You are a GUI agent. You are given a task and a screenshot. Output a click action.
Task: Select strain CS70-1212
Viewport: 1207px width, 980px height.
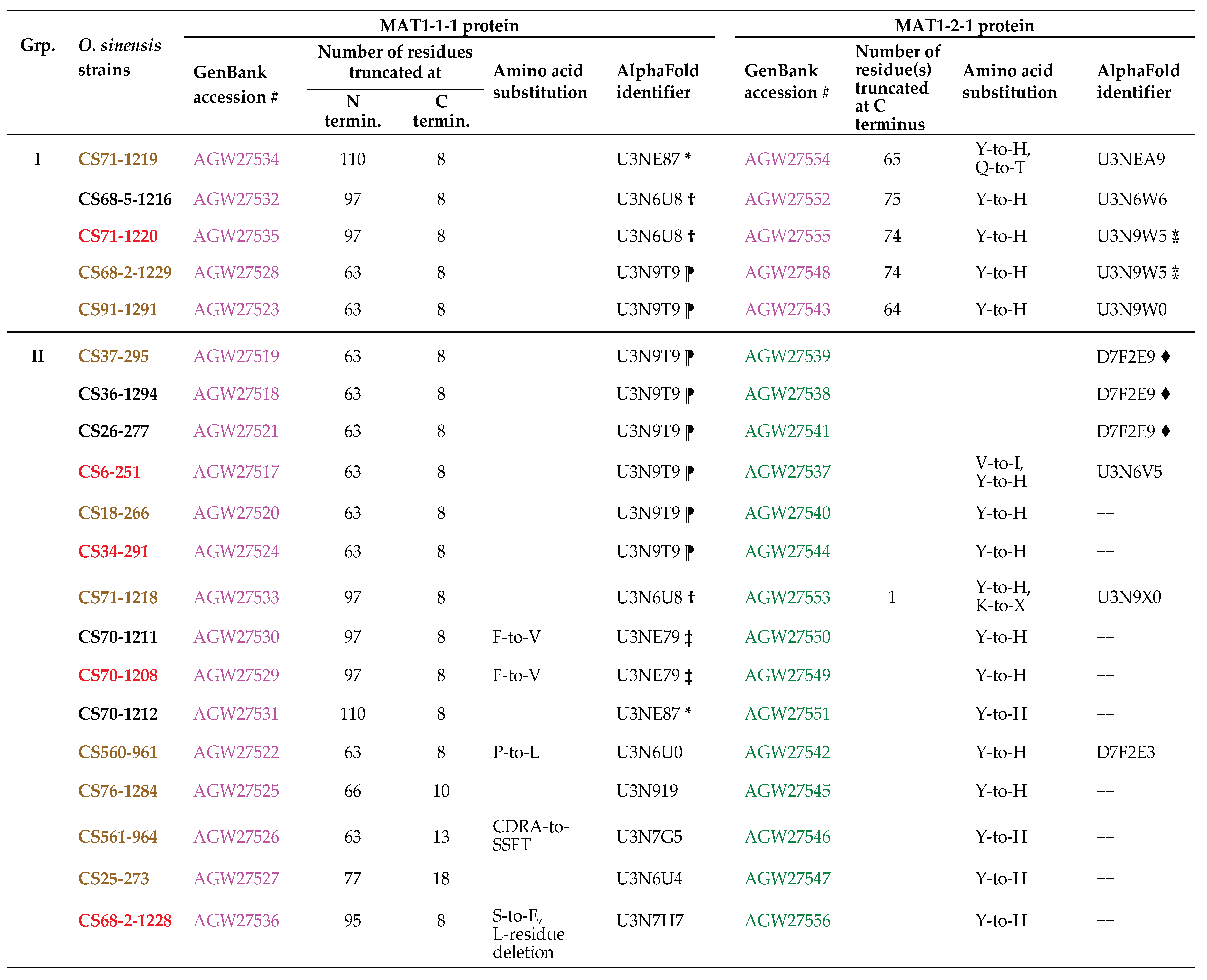[x=118, y=714]
